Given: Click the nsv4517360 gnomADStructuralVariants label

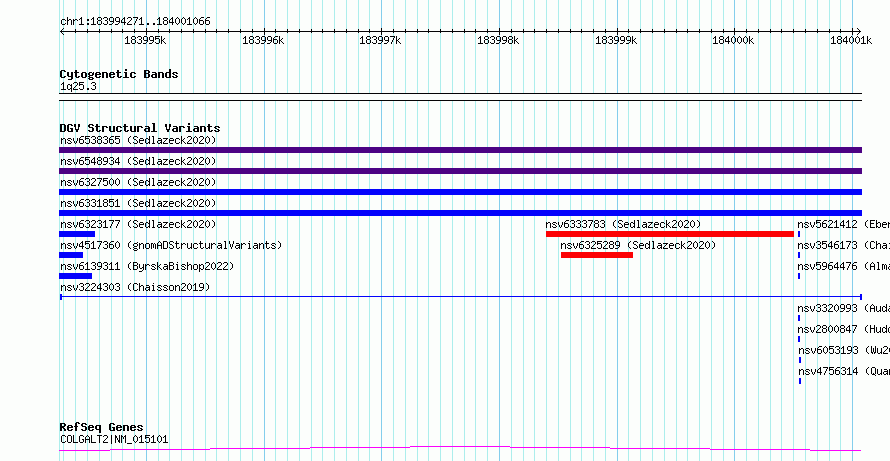Looking at the screenshot, I should coord(171,245).
